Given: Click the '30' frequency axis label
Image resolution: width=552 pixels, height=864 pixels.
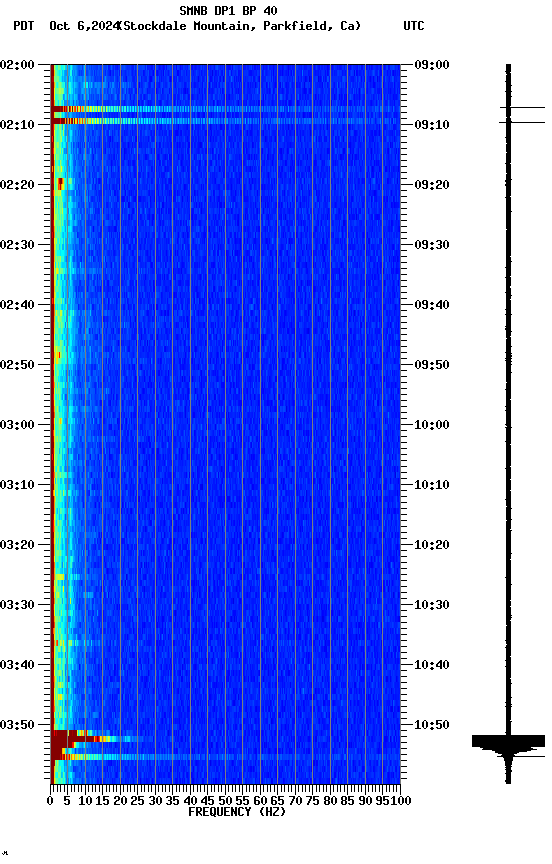Looking at the screenshot, I should 155,801.
